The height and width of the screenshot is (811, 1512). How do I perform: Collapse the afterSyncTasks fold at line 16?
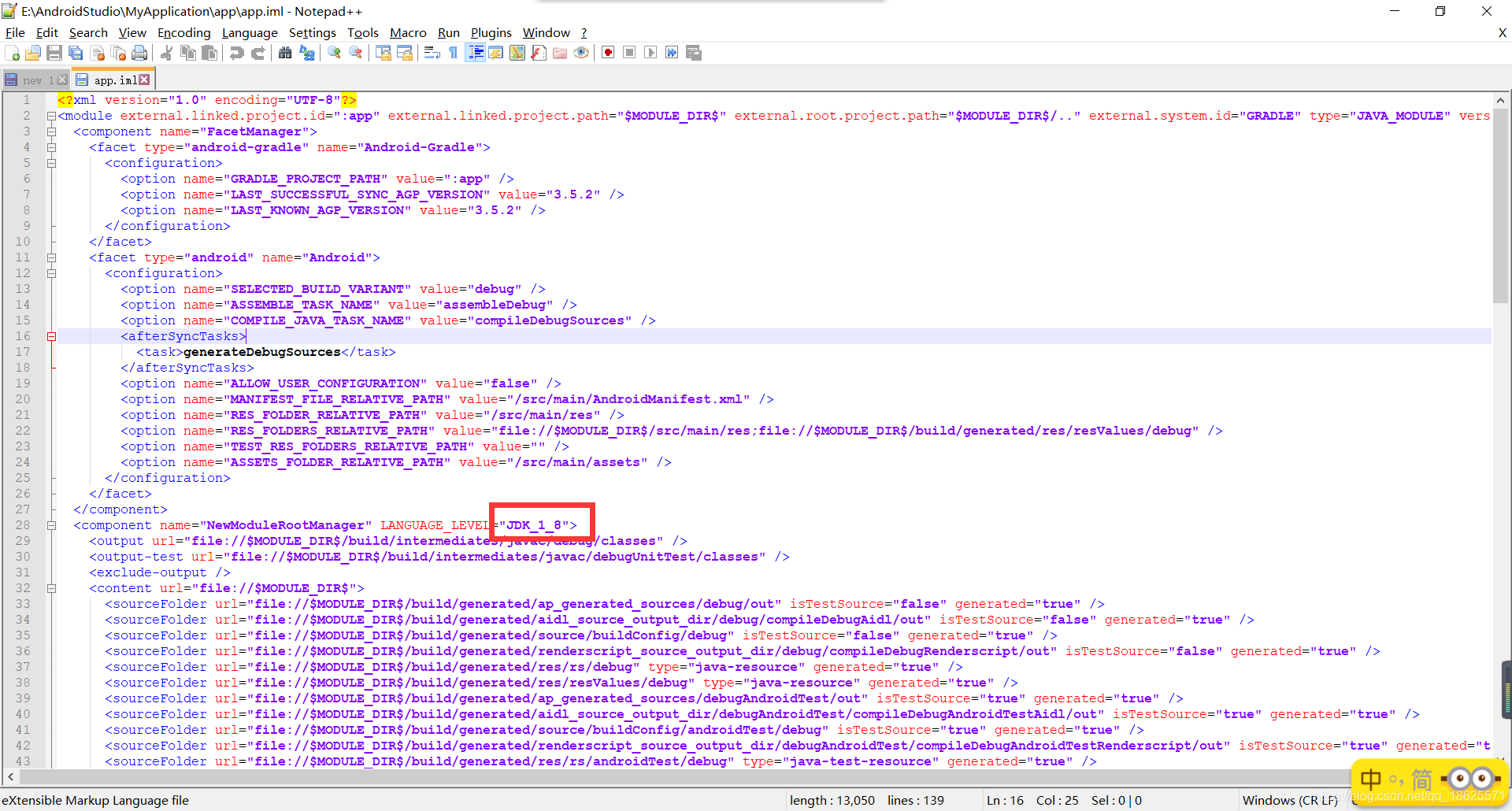coord(52,336)
